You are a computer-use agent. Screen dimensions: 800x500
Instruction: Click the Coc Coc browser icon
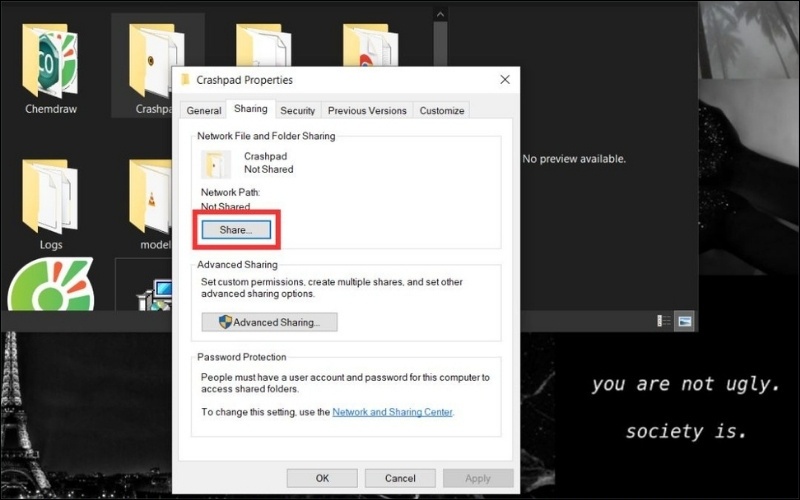pos(50,288)
